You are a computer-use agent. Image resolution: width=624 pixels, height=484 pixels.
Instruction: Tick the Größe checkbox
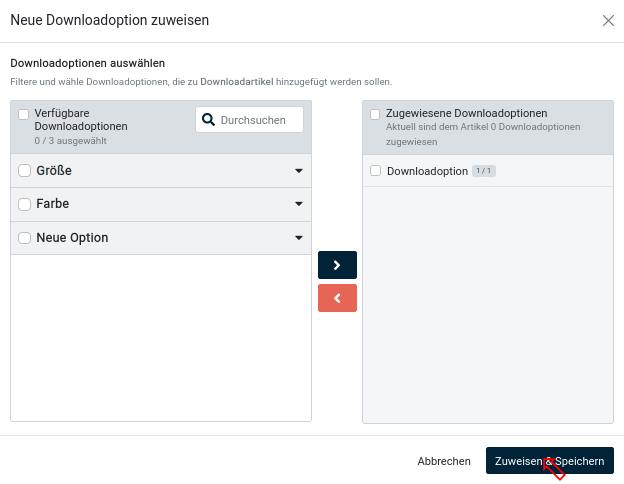(25, 170)
